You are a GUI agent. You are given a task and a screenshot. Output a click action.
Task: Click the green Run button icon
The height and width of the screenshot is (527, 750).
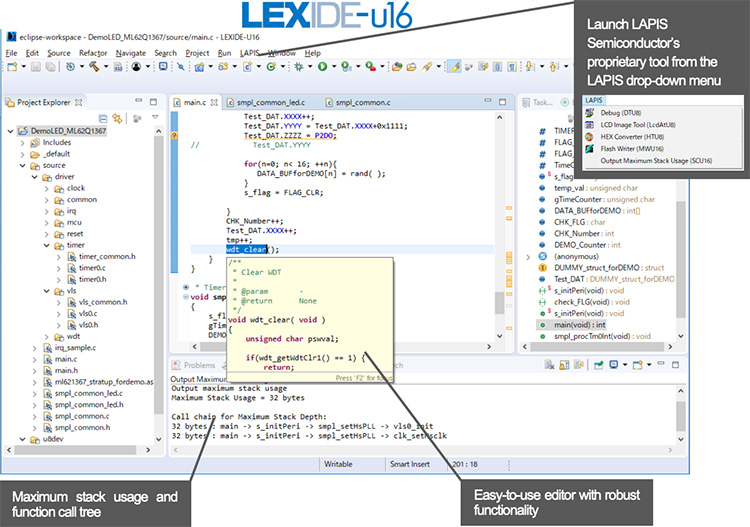322,67
